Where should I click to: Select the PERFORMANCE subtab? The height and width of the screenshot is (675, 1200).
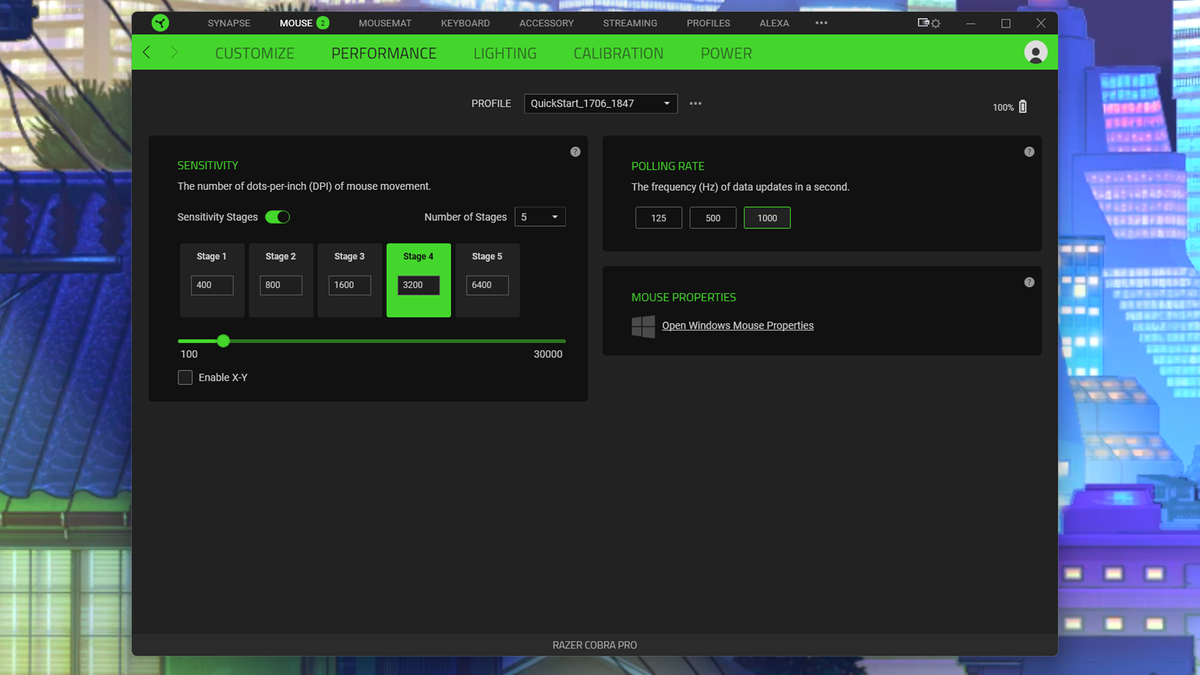coord(384,53)
